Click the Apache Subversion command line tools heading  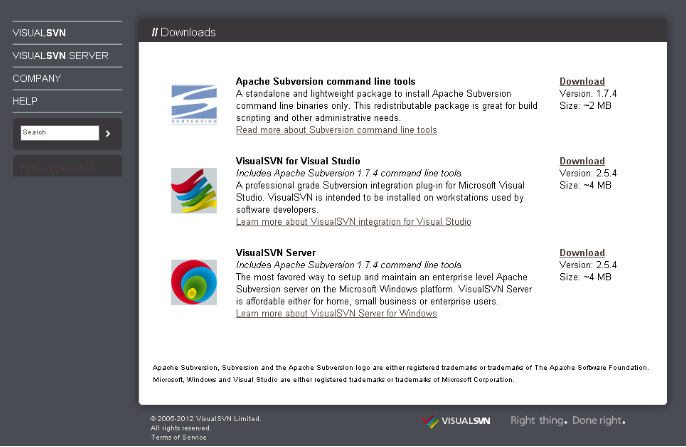coord(325,81)
